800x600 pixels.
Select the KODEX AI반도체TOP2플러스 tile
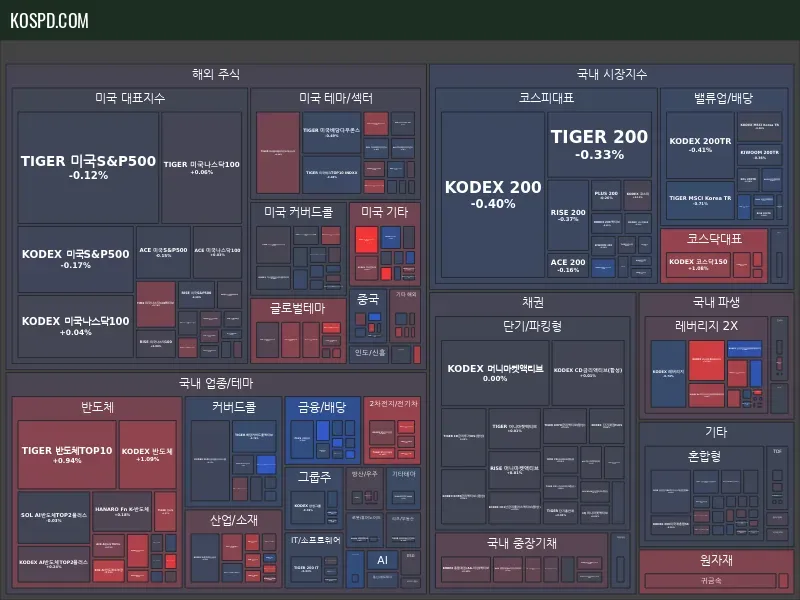pos(54,564)
